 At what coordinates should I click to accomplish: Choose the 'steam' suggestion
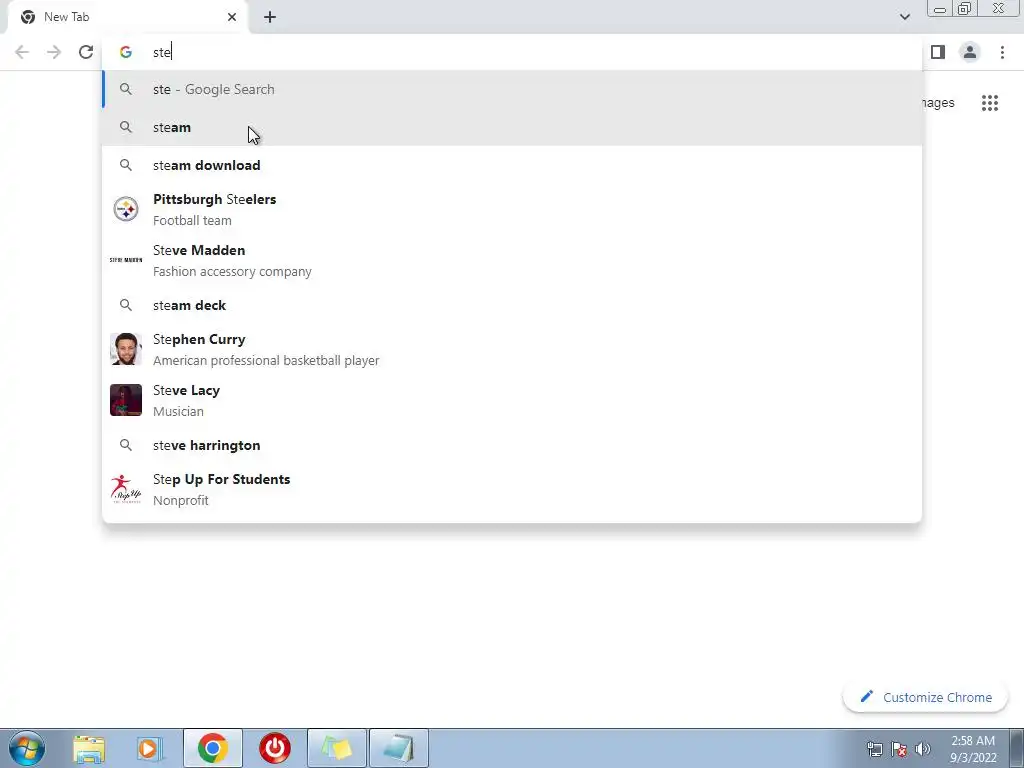(x=512, y=127)
